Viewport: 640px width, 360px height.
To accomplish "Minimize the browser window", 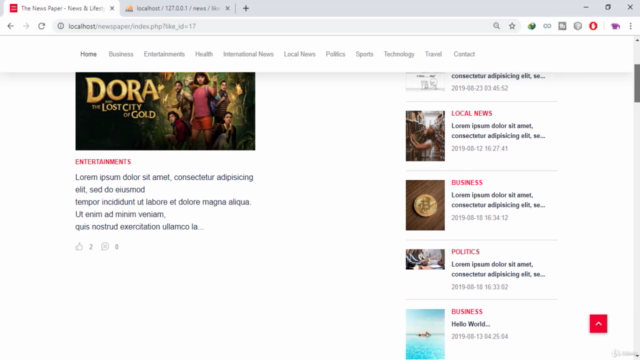I will 586,7.
